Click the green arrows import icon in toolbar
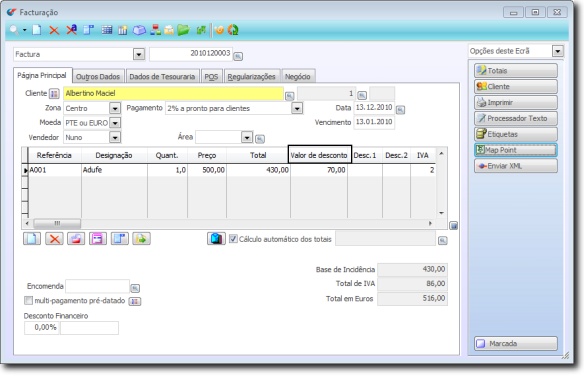The height and width of the screenshot is (376, 584). pyautogui.click(x=201, y=30)
